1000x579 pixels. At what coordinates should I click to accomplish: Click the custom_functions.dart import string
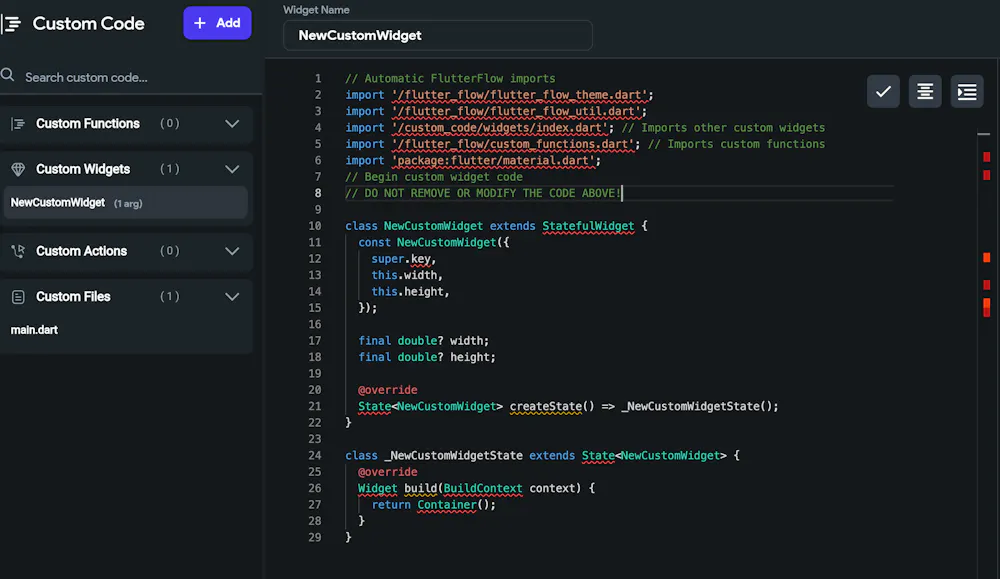(513, 144)
